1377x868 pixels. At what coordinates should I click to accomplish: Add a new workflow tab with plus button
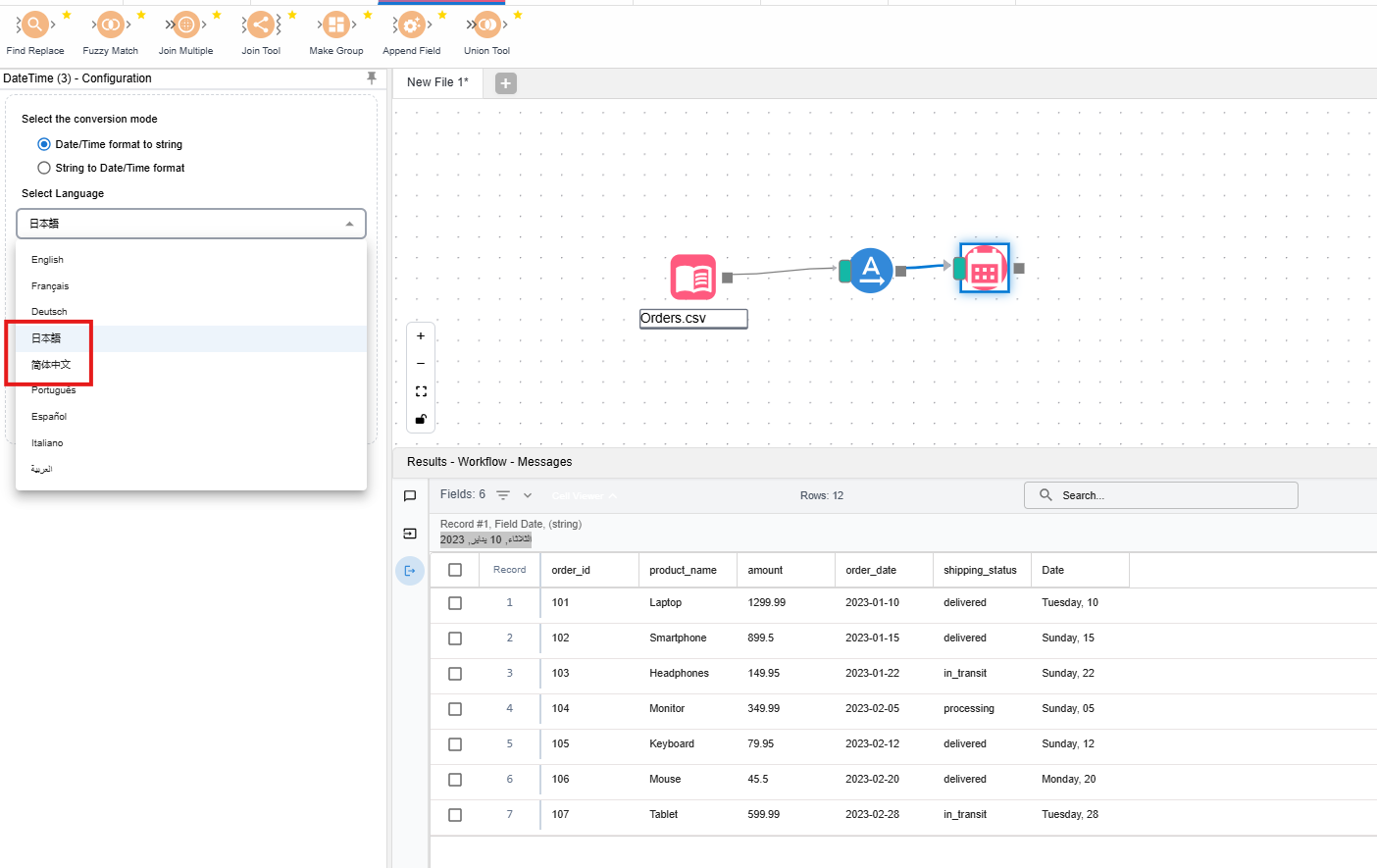[506, 83]
